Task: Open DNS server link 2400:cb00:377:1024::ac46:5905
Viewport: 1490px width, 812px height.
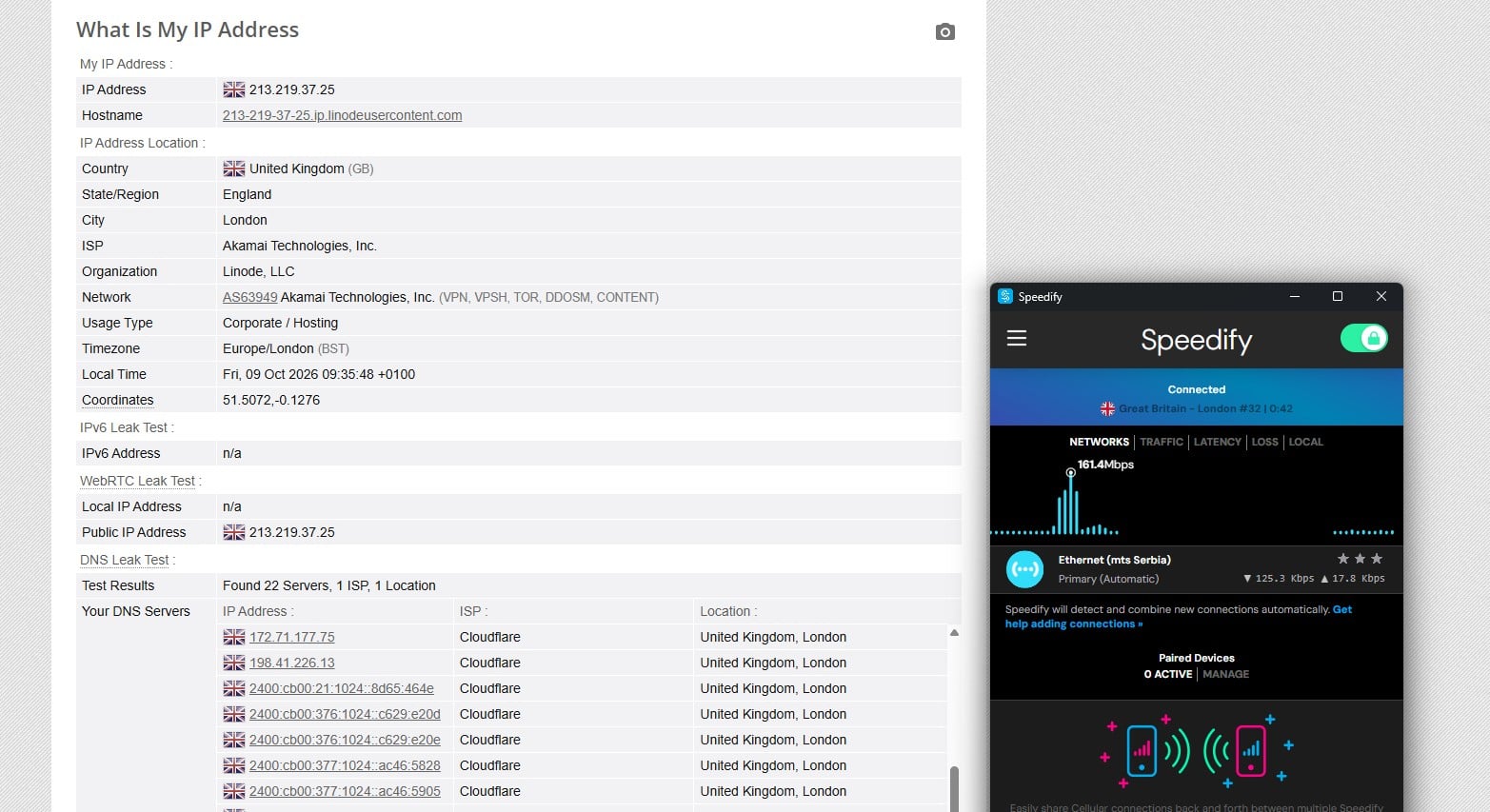Action: point(345,791)
